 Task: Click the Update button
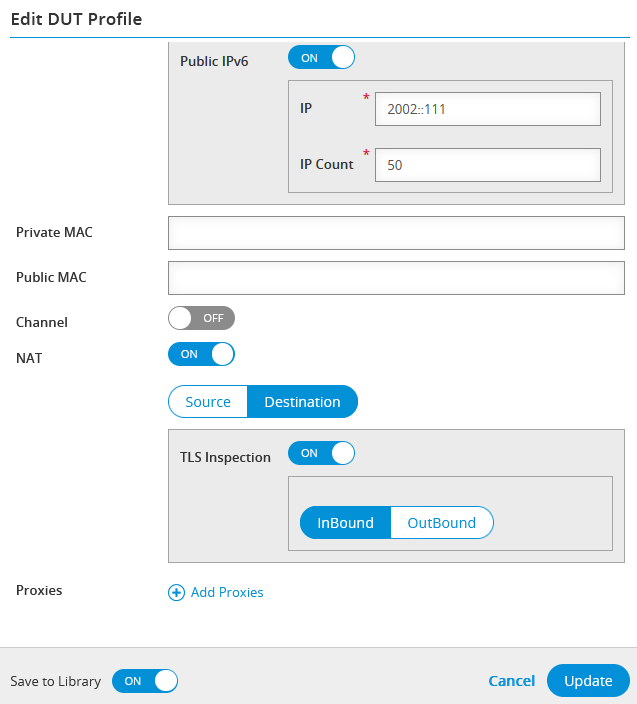coord(588,681)
